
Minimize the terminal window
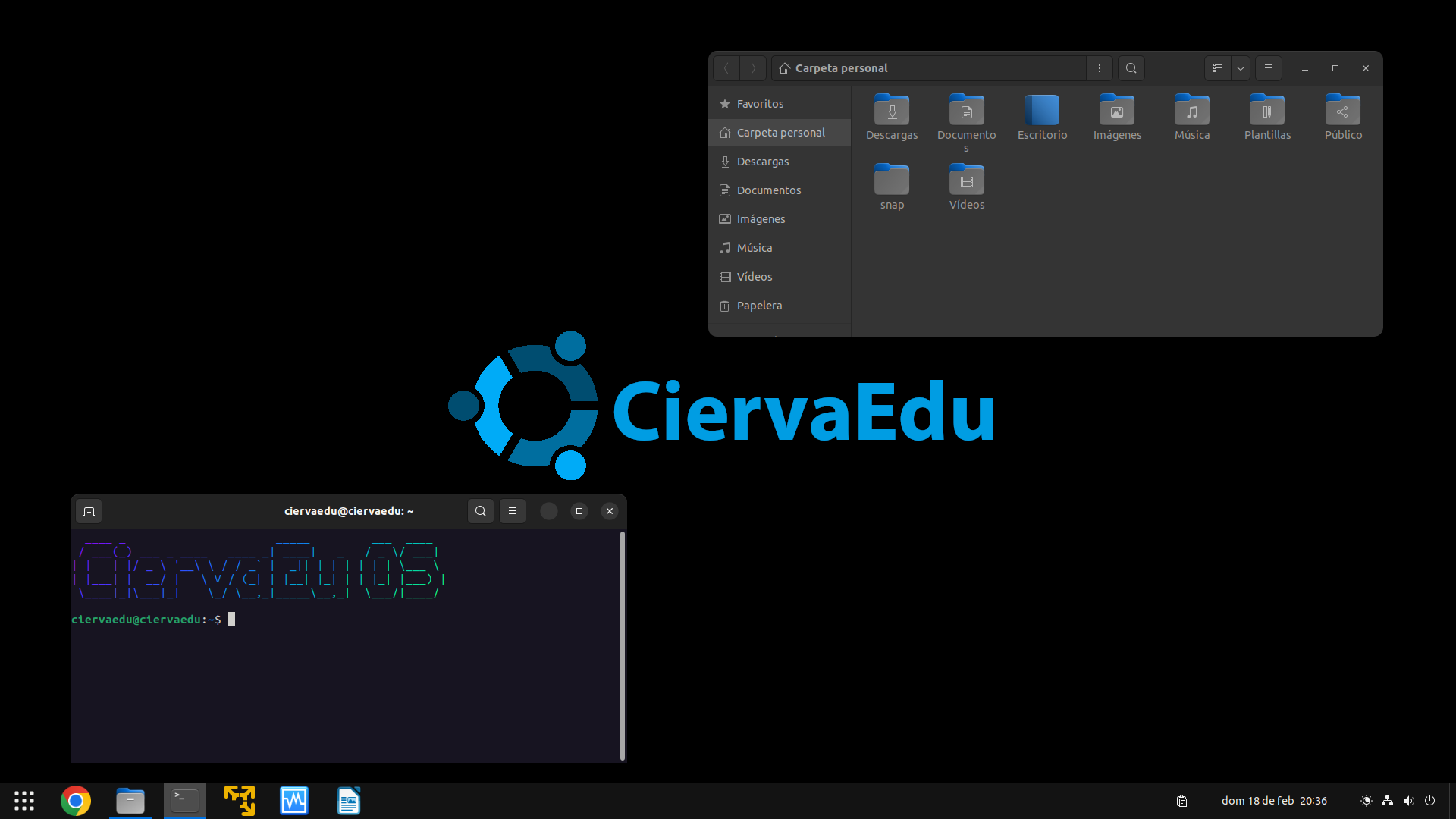point(549,511)
